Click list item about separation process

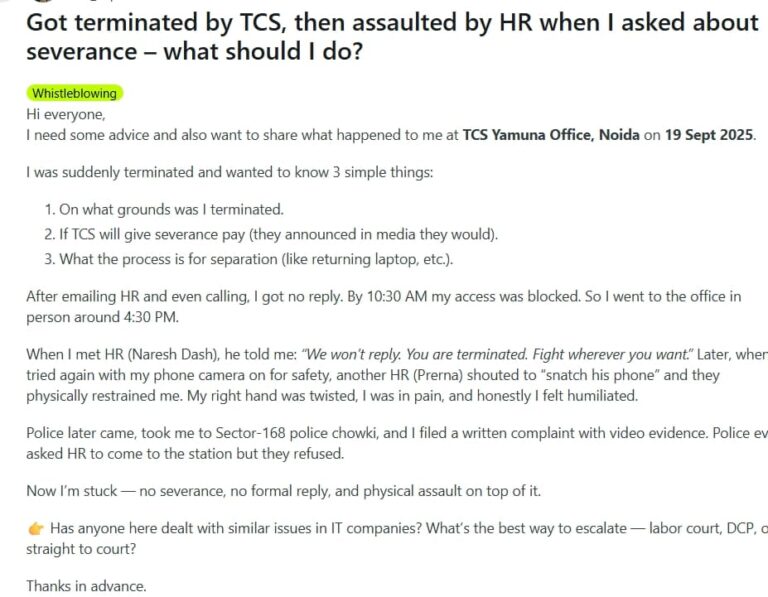pyautogui.click(x=249, y=259)
